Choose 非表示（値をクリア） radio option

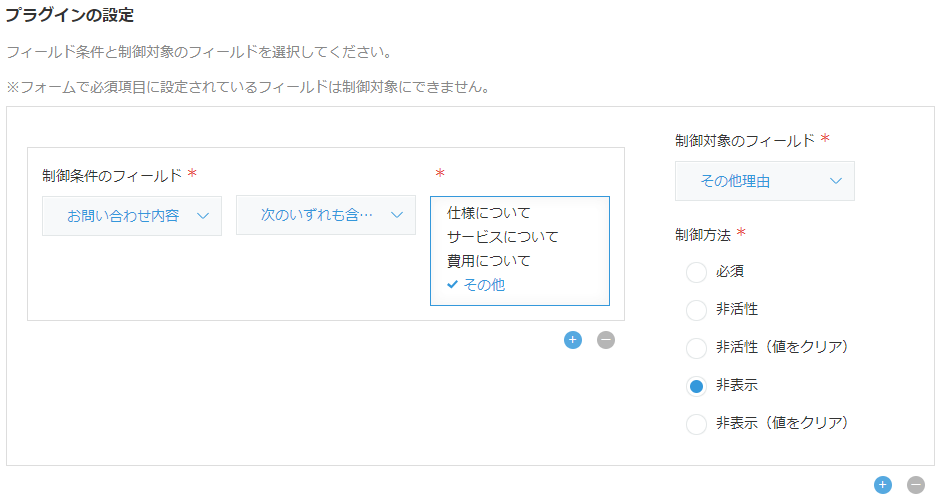click(697, 424)
